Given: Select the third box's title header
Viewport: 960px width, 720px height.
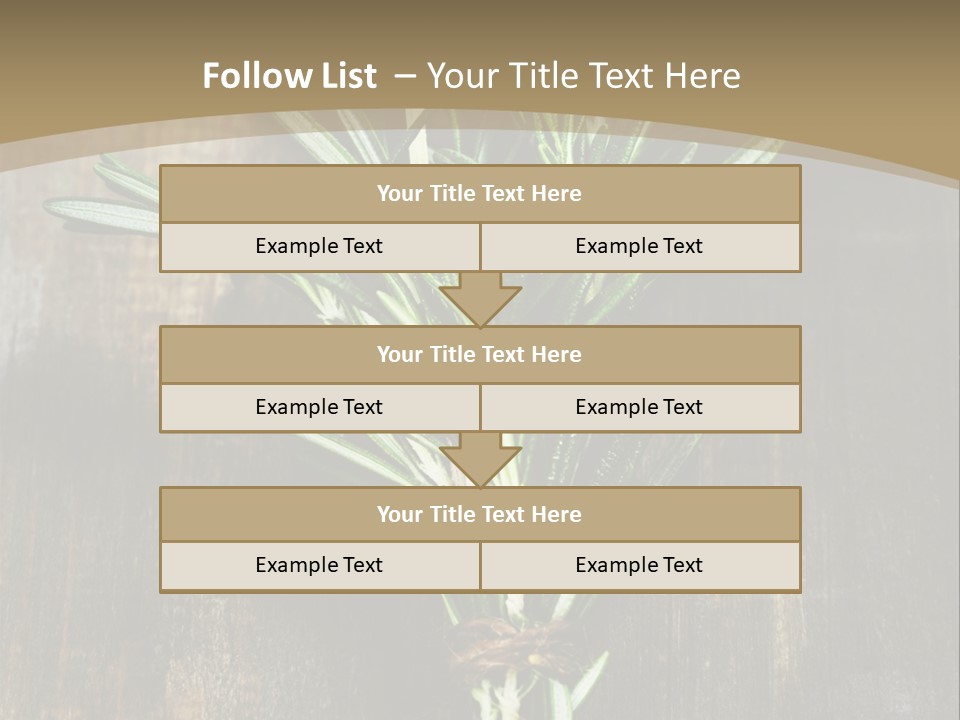Looking at the screenshot, I should [x=480, y=515].
